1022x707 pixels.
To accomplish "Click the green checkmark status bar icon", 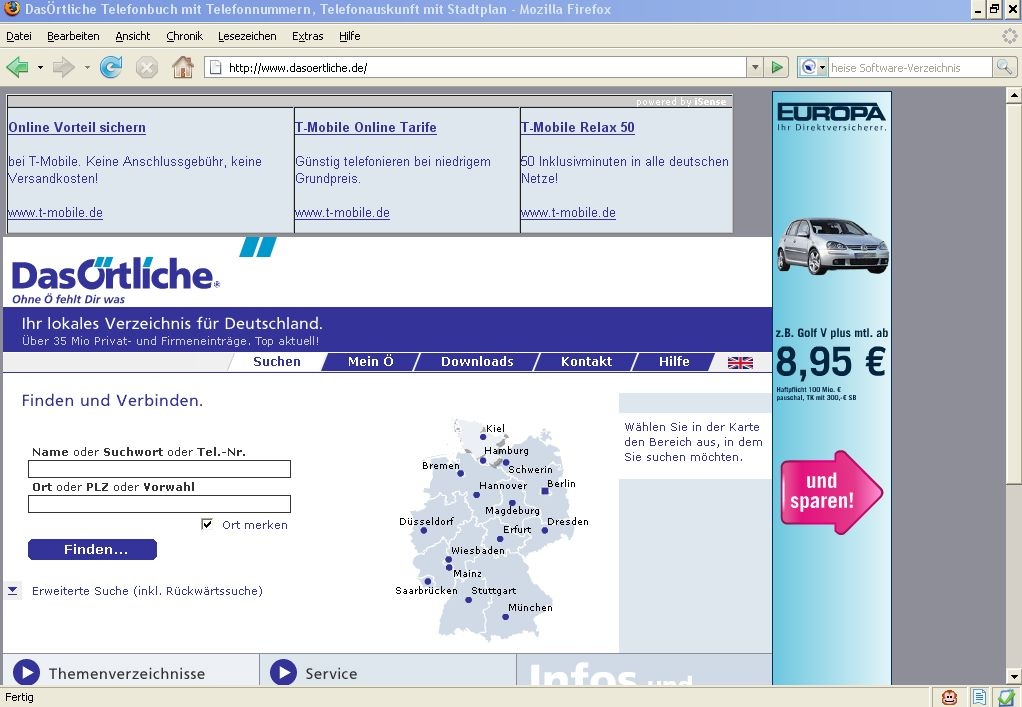I will 1007,697.
